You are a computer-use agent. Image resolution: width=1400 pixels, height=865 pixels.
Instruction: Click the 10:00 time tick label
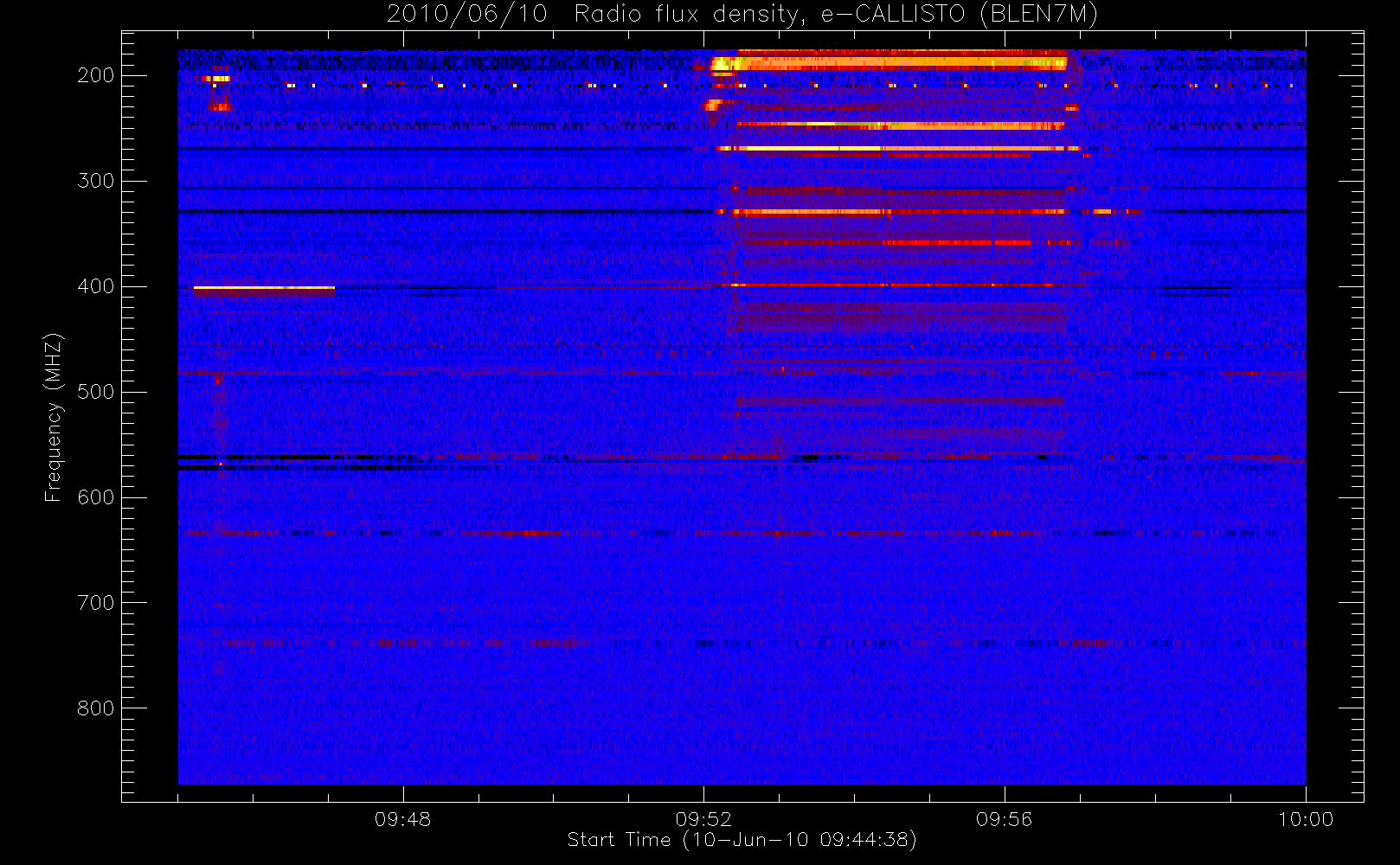coord(1305,819)
